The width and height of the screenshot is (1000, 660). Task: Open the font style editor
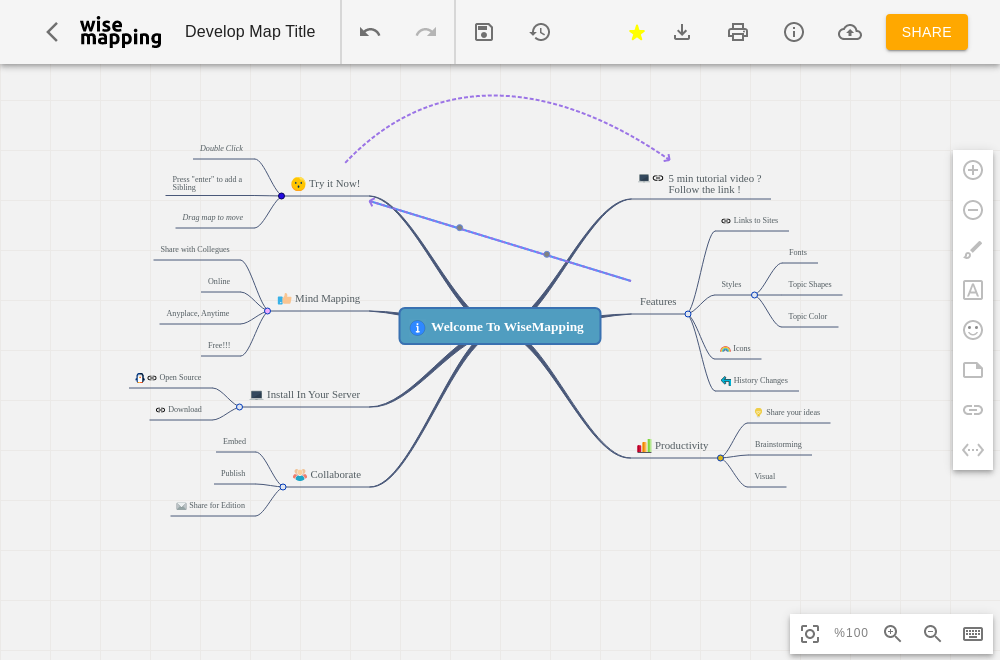973,290
